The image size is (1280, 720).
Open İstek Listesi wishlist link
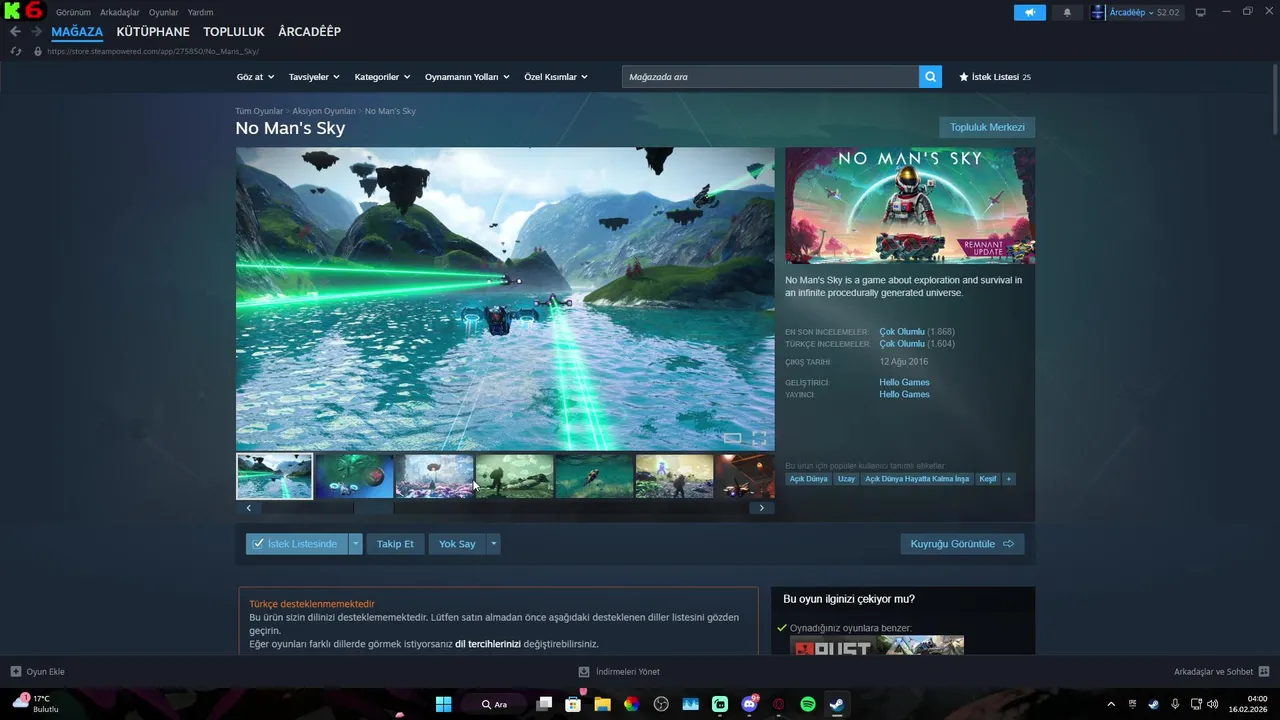pyautogui.click(x=995, y=77)
